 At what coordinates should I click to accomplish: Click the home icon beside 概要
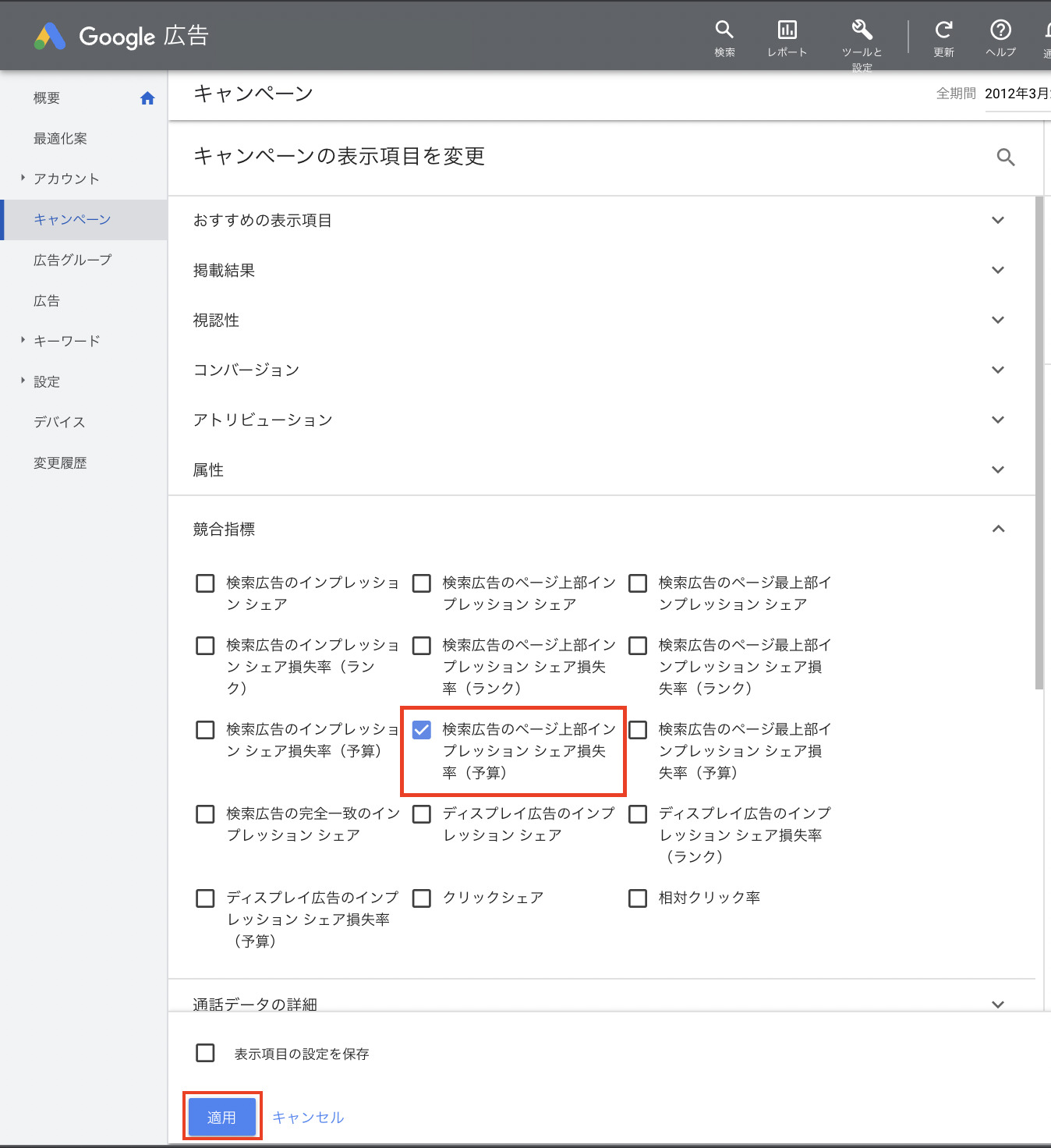(147, 98)
